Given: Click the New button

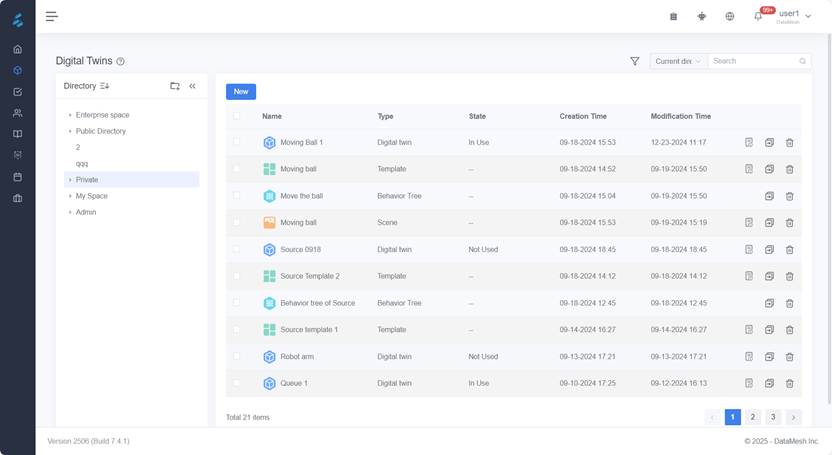Looking at the screenshot, I should [x=241, y=91].
